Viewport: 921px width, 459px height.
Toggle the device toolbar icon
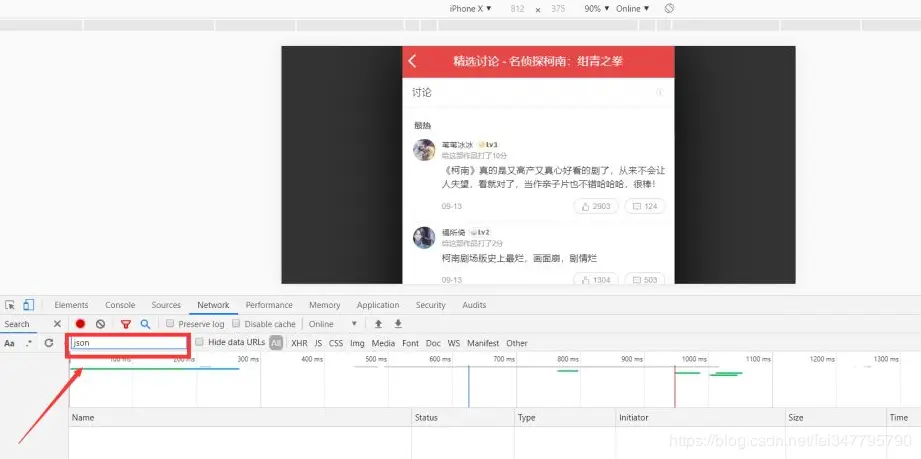tap(28, 305)
